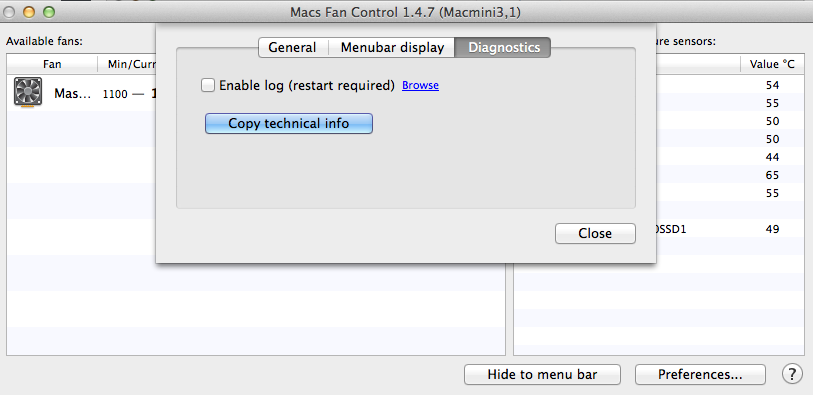The width and height of the screenshot is (813, 395).
Task: Click the fan icon in the fans list
Action: click(x=28, y=93)
